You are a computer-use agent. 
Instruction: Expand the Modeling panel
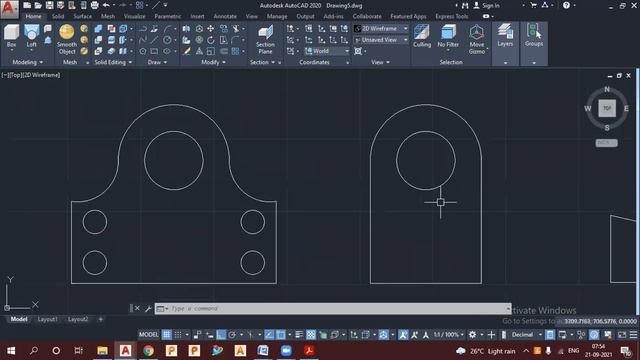coord(28,62)
